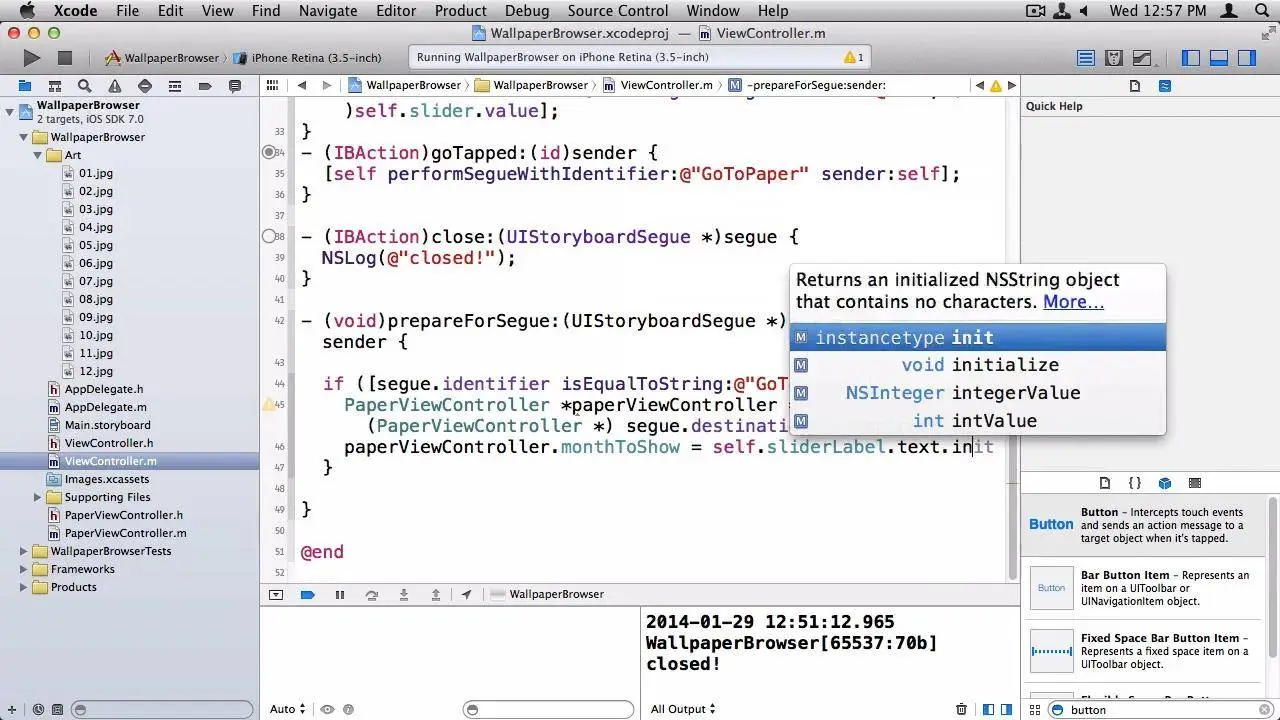Step out in the debug bar
This screenshot has height=720, width=1280.
436,594
